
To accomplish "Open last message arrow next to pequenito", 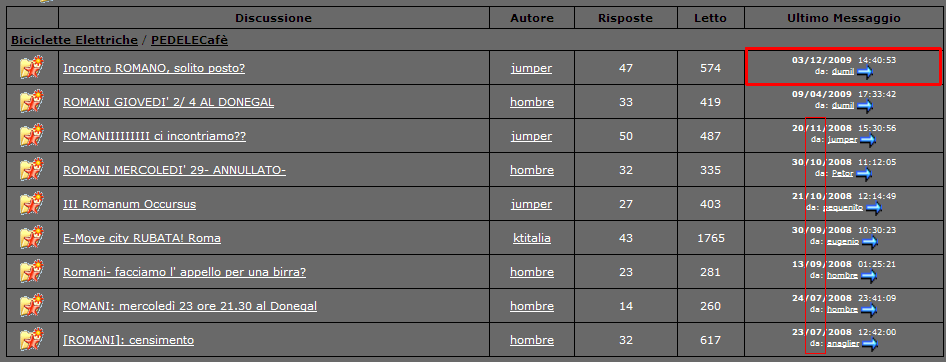I will click(874, 208).
